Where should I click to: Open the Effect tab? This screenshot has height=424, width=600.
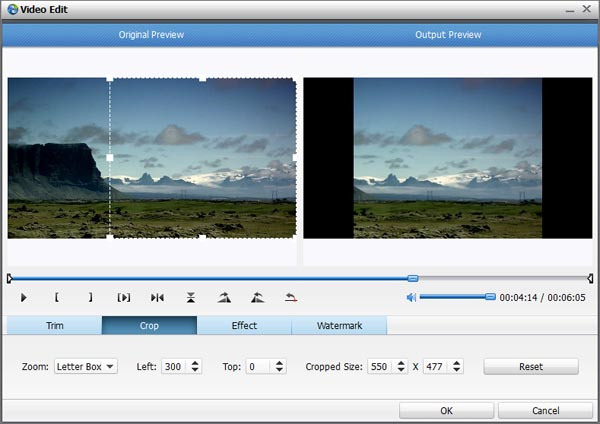[x=244, y=326]
